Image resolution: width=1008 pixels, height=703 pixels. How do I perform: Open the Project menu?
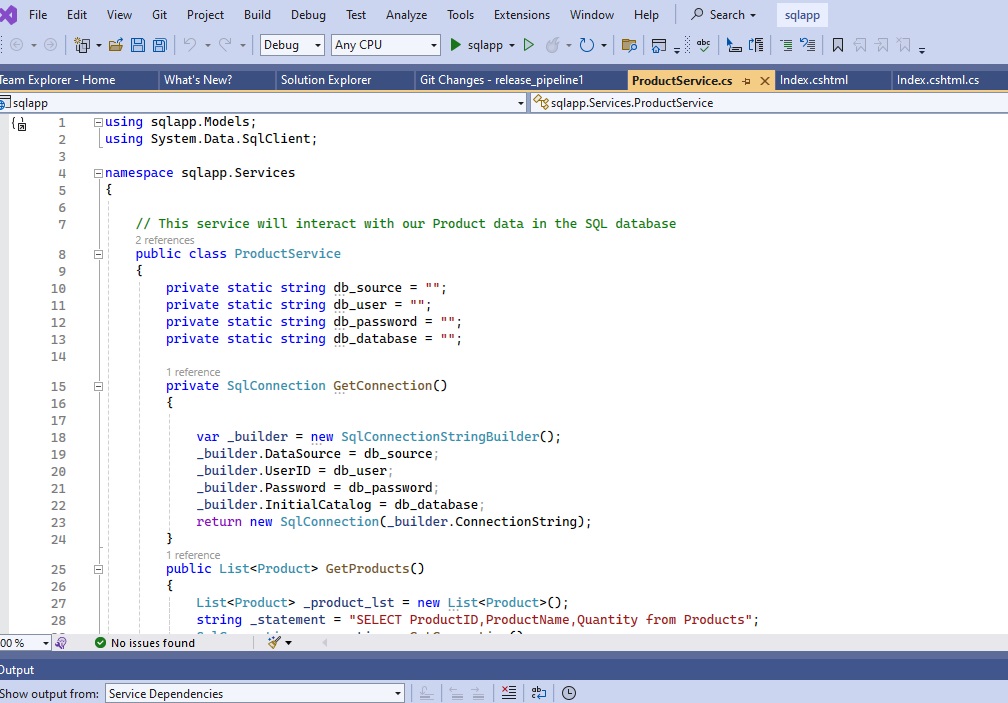[205, 15]
